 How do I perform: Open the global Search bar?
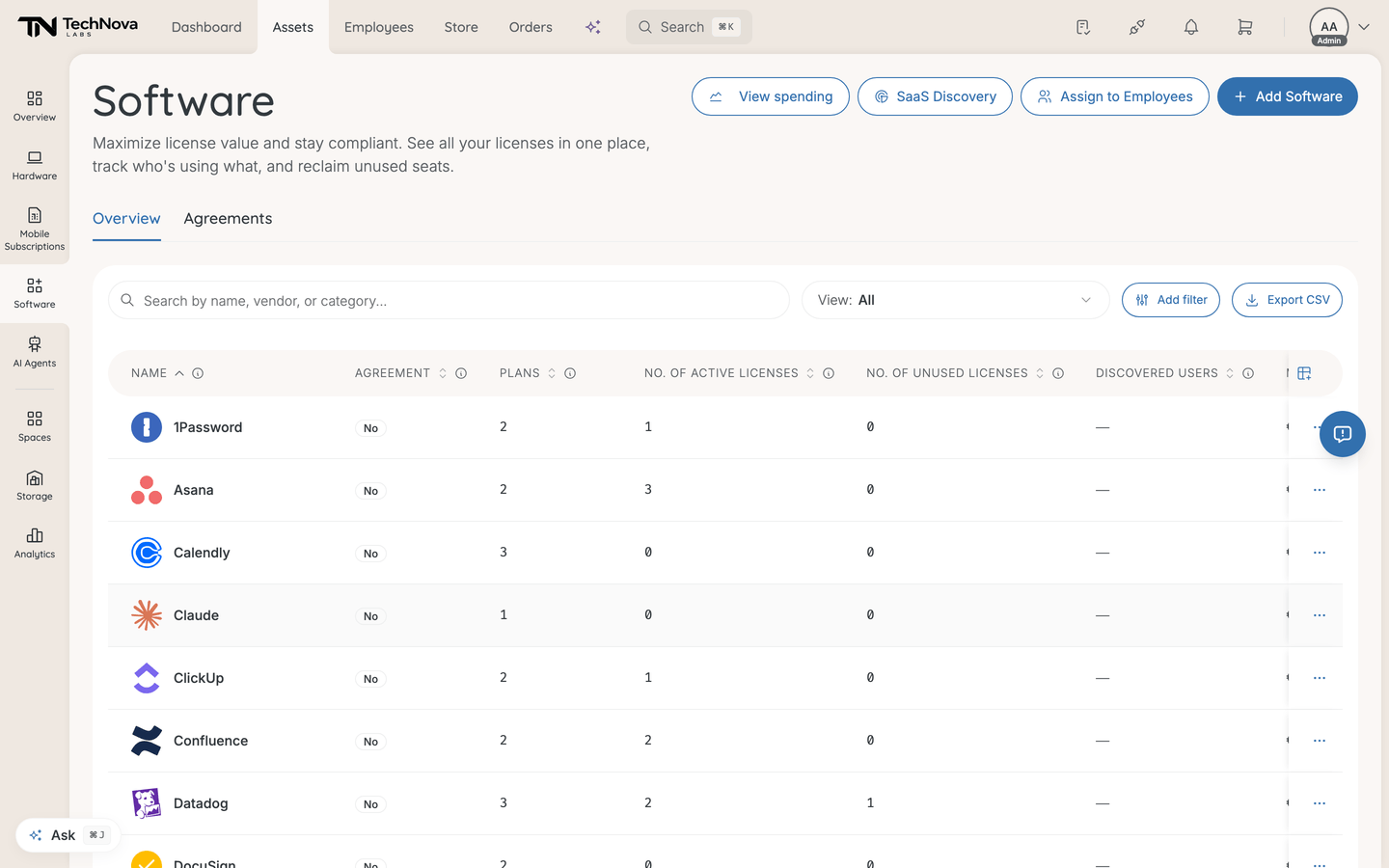689,27
